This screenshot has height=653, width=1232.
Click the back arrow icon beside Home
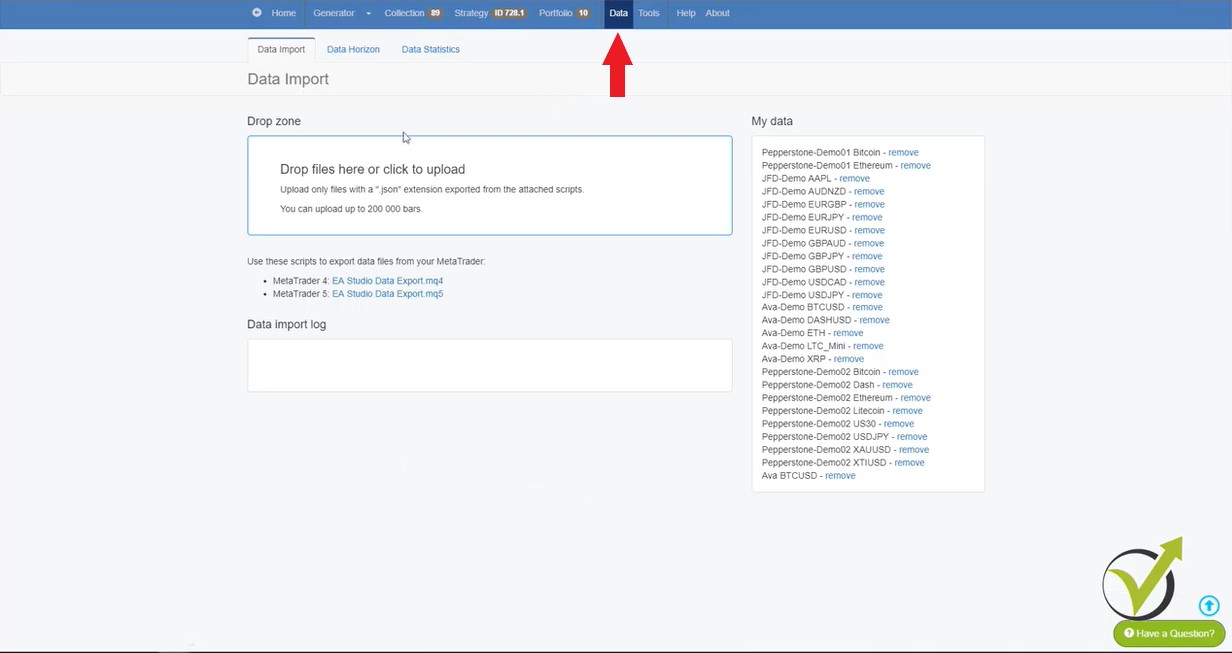(257, 13)
